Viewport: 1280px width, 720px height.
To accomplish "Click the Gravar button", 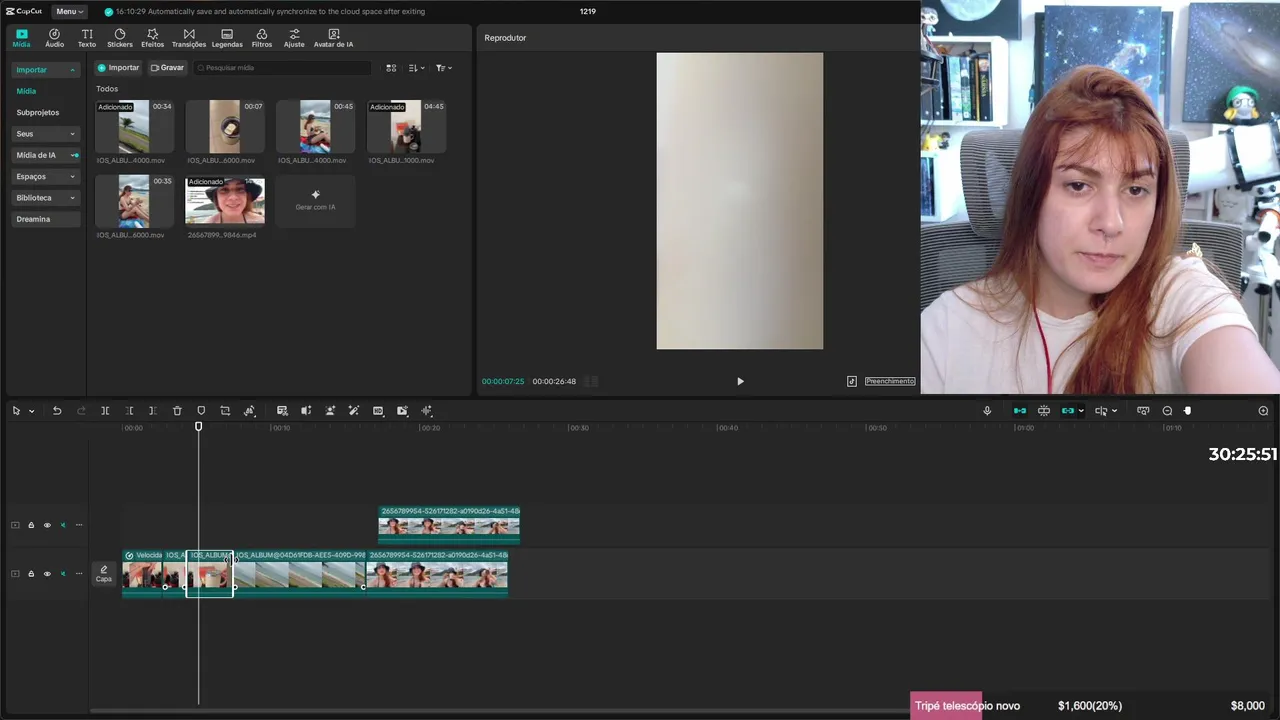I will coord(167,68).
